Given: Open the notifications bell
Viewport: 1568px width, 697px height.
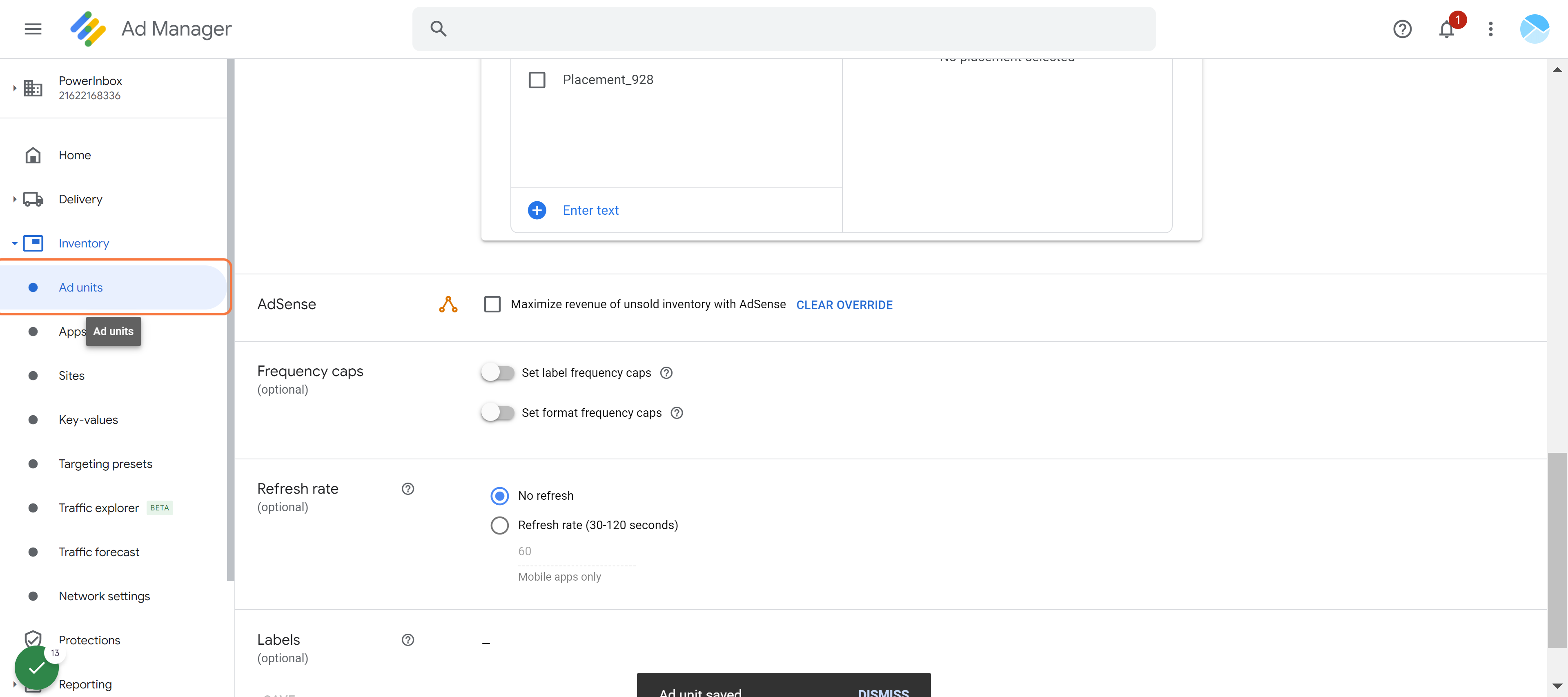Looking at the screenshot, I should point(1447,29).
